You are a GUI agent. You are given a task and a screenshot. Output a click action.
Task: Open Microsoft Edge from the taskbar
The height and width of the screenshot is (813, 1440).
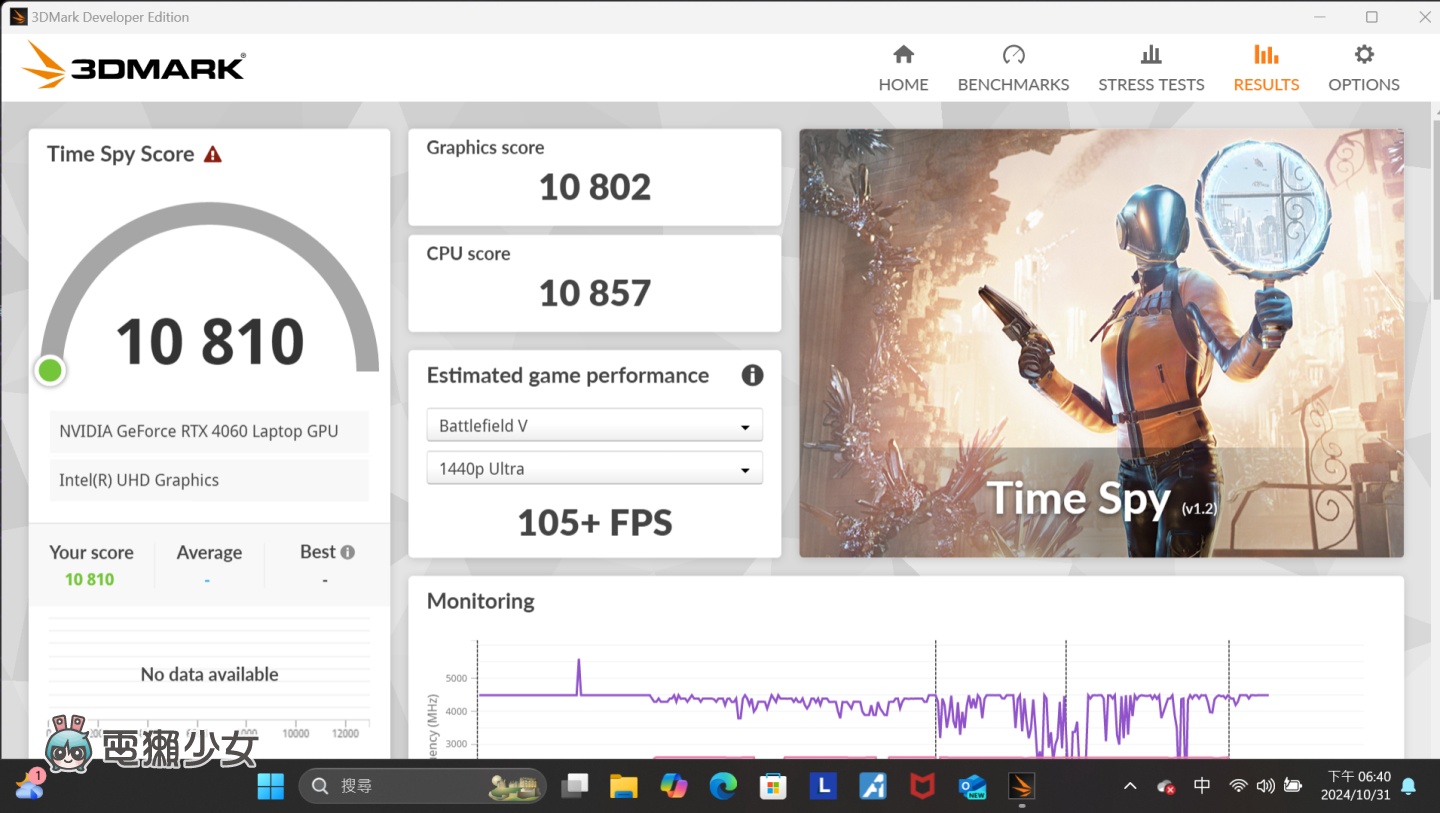723,786
